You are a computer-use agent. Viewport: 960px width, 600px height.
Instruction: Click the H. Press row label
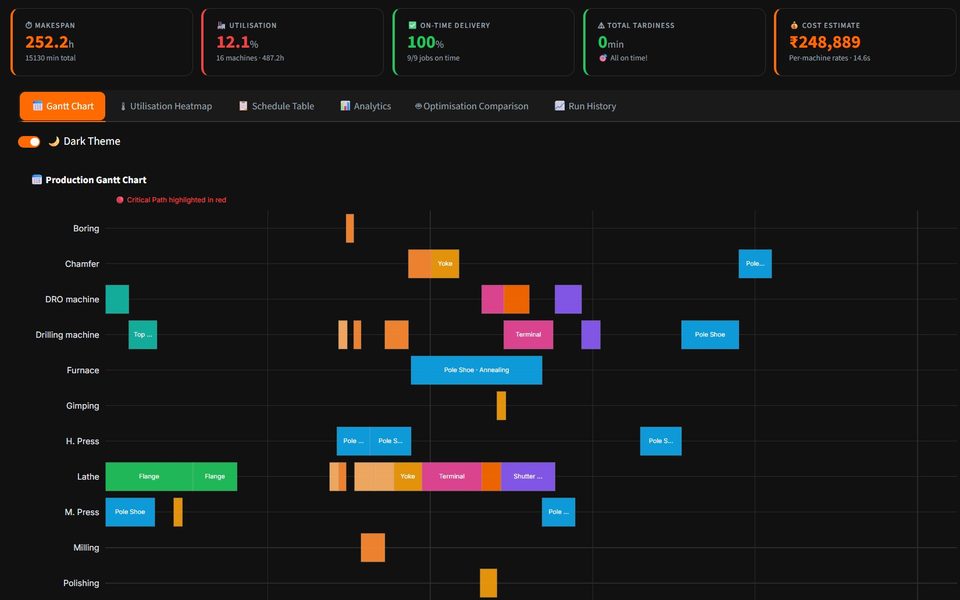[x=82, y=441]
